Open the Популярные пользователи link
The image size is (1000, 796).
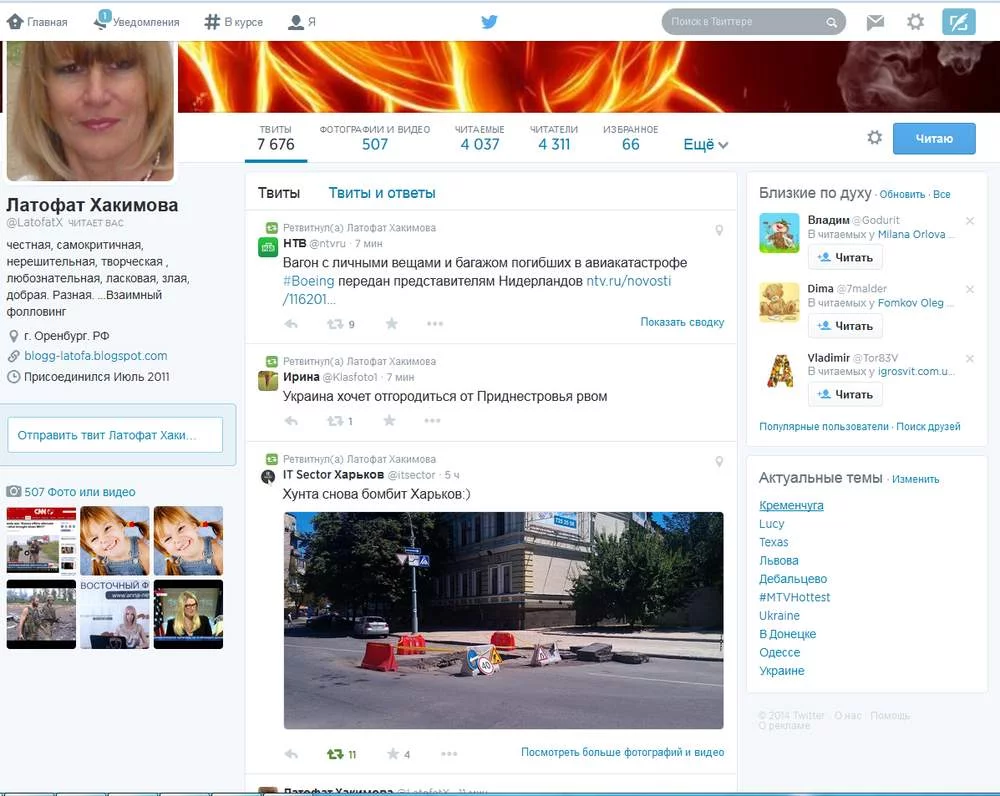point(823,426)
